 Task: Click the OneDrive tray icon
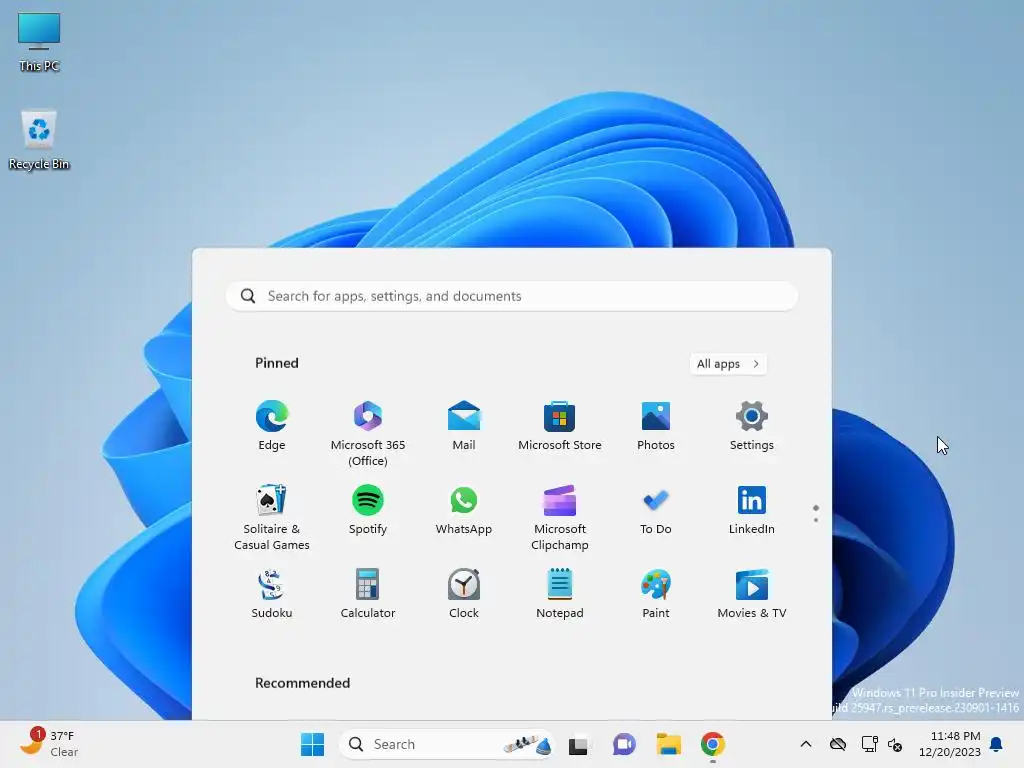(x=838, y=744)
